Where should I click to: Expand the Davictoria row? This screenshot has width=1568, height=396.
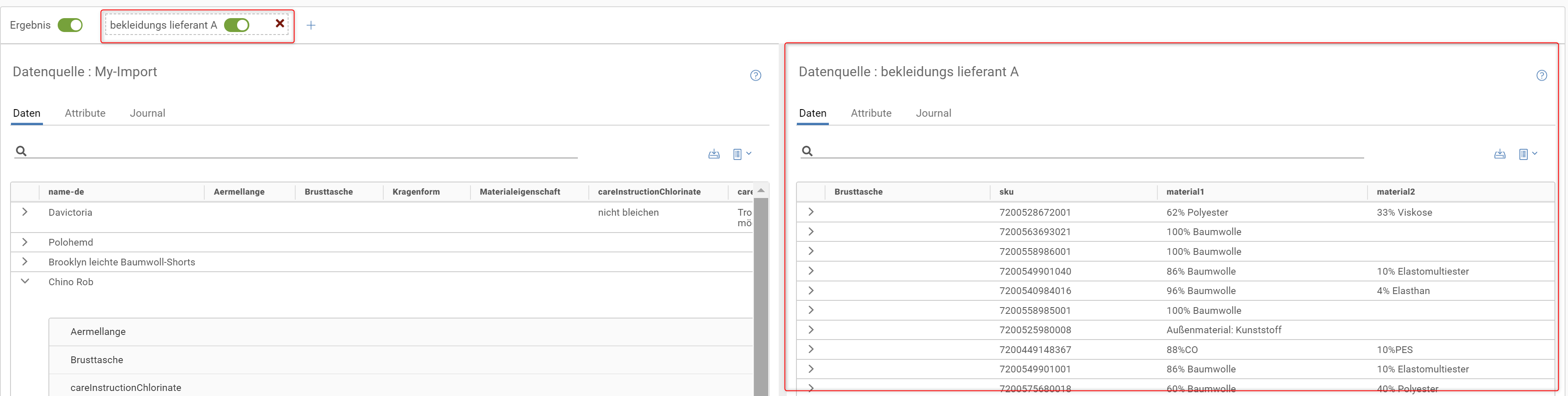pyautogui.click(x=25, y=212)
